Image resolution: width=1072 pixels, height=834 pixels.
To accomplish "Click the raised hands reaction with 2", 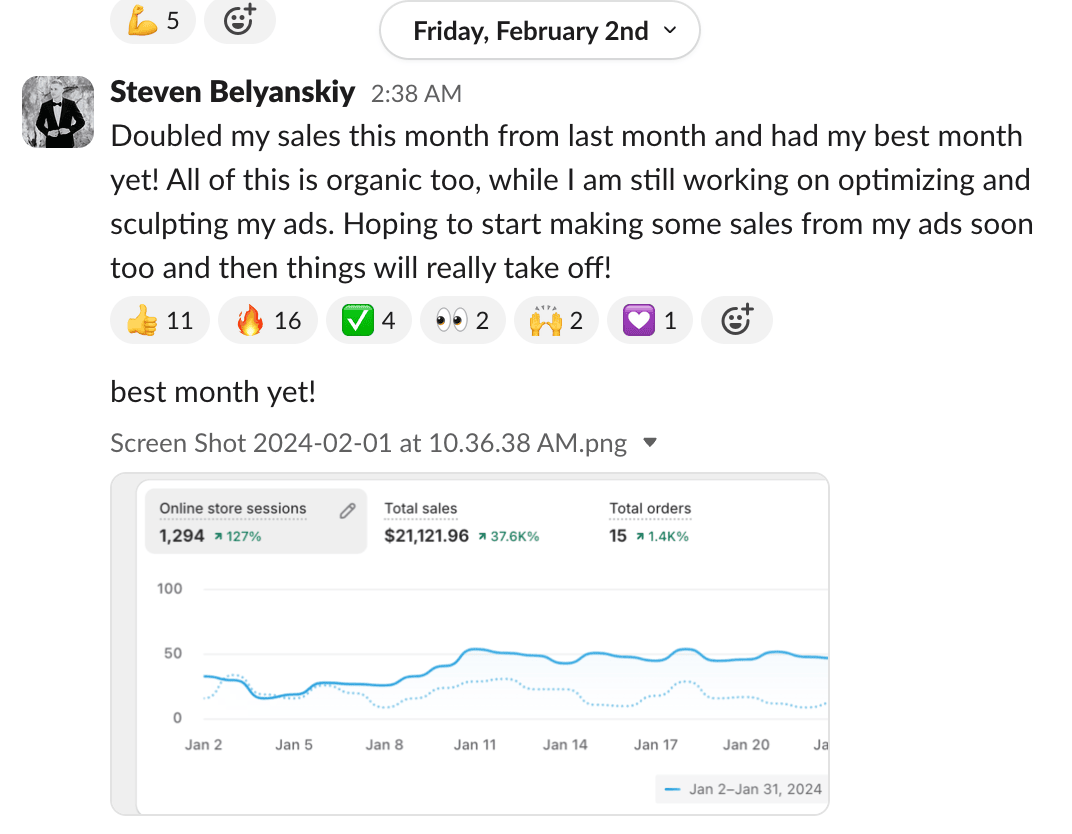I will pos(555,321).
